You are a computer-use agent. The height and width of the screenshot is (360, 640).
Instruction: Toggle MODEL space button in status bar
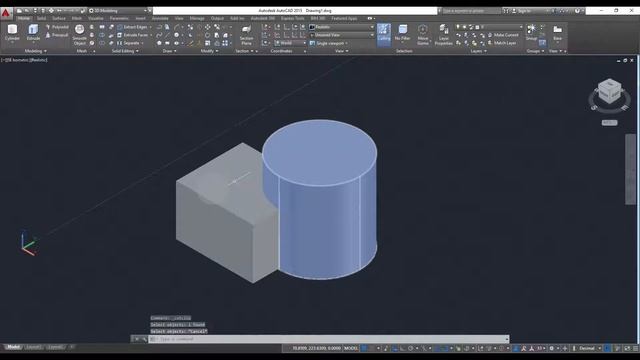click(x=351, y=348)
